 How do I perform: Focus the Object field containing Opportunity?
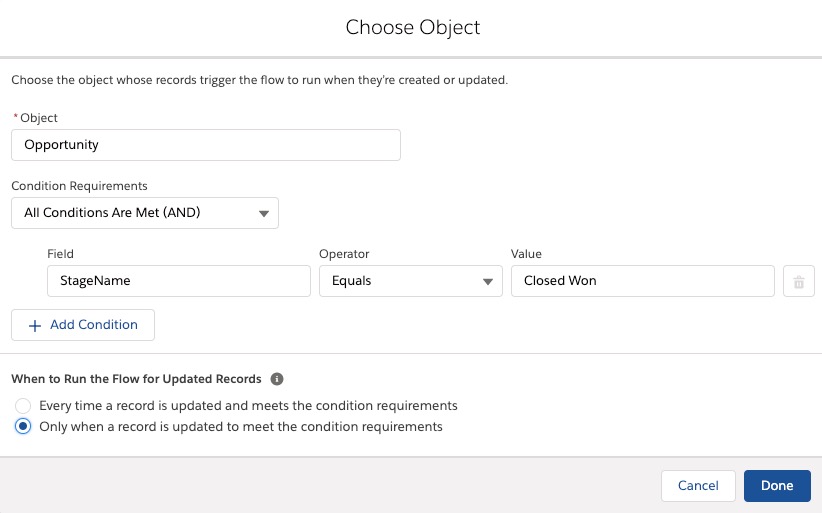tap(206, 145)
